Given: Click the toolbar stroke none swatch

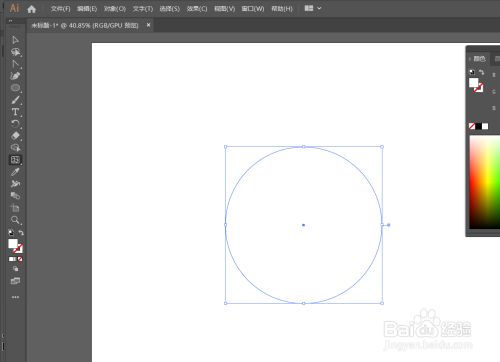Looking at the screenshot, I should click(19, 249).
